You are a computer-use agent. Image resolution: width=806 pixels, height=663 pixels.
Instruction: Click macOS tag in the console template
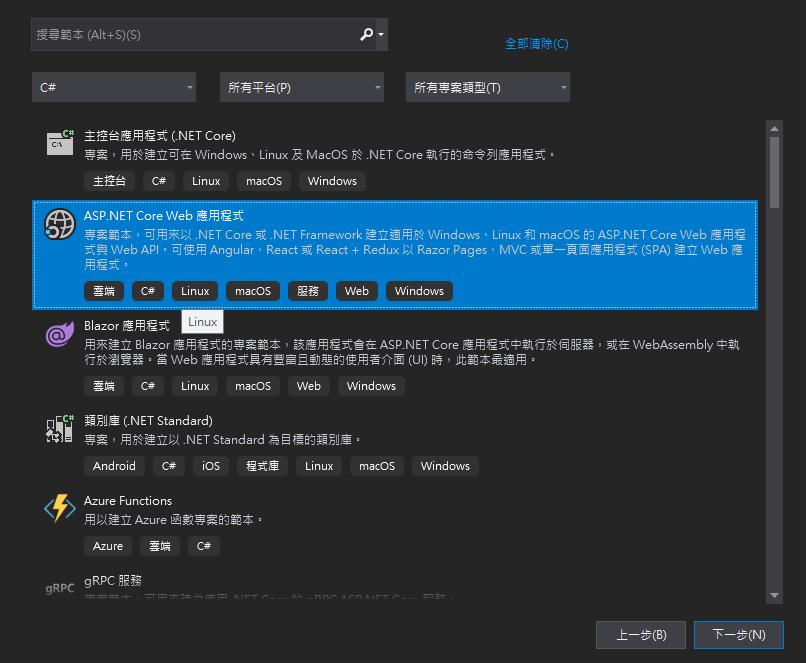click(264, 181)
